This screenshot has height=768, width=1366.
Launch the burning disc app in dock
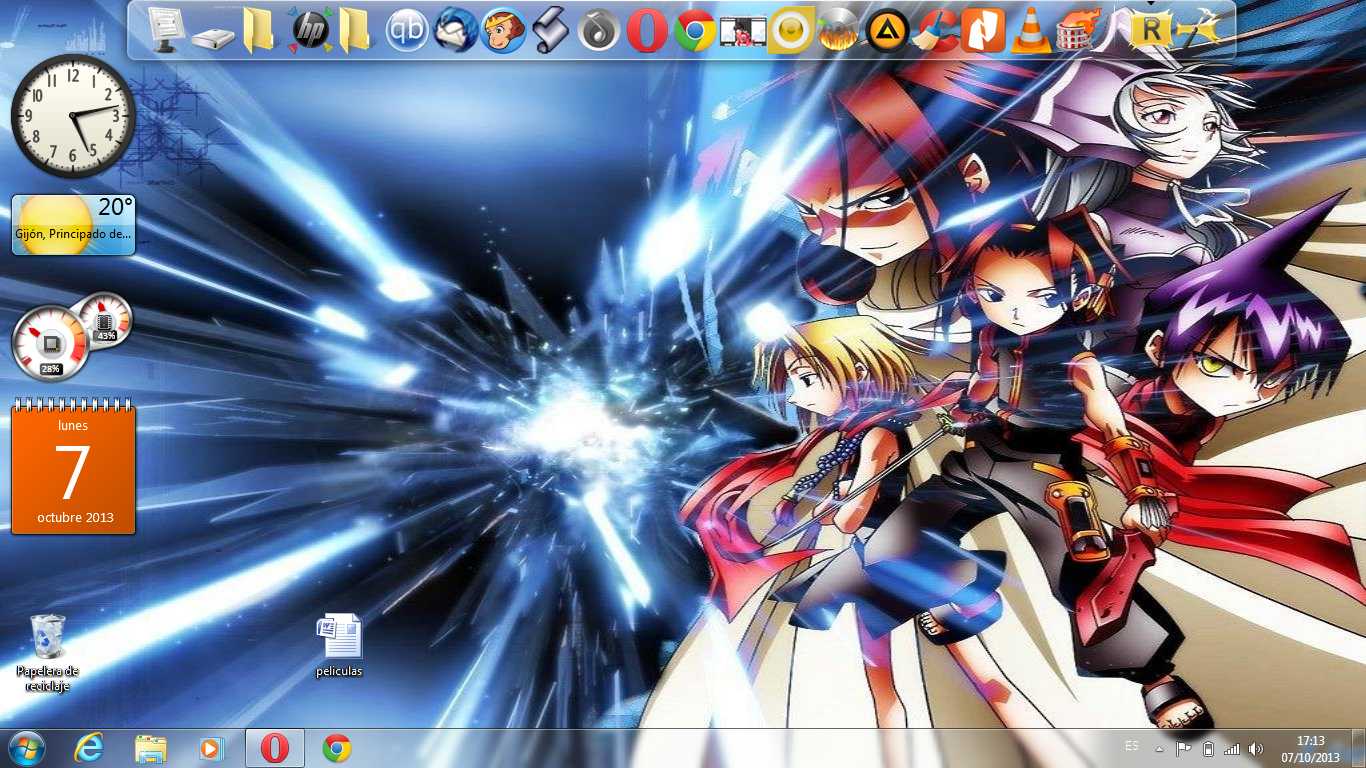coord(839,33)
